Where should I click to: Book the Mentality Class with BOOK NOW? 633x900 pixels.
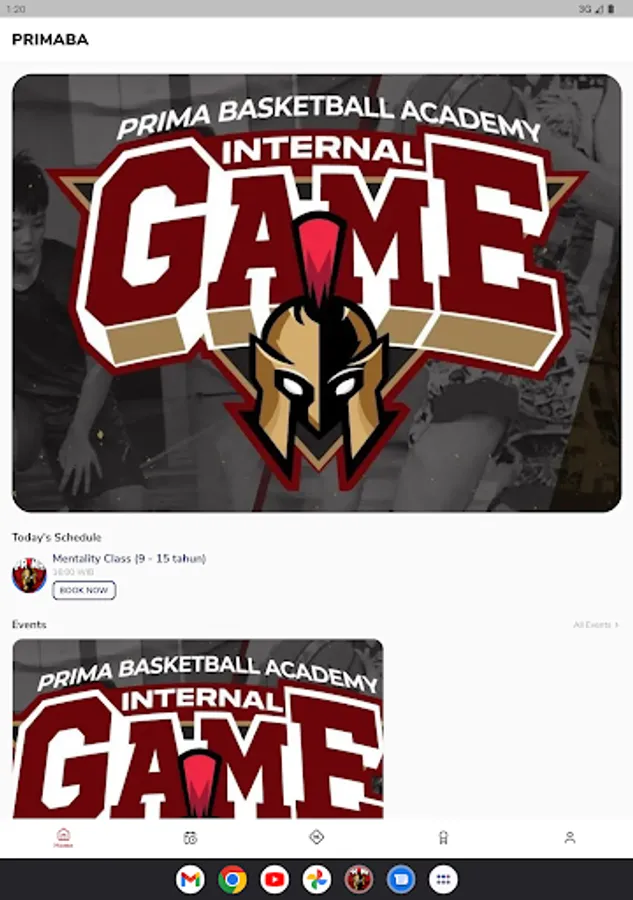click(x=84, y=590)
